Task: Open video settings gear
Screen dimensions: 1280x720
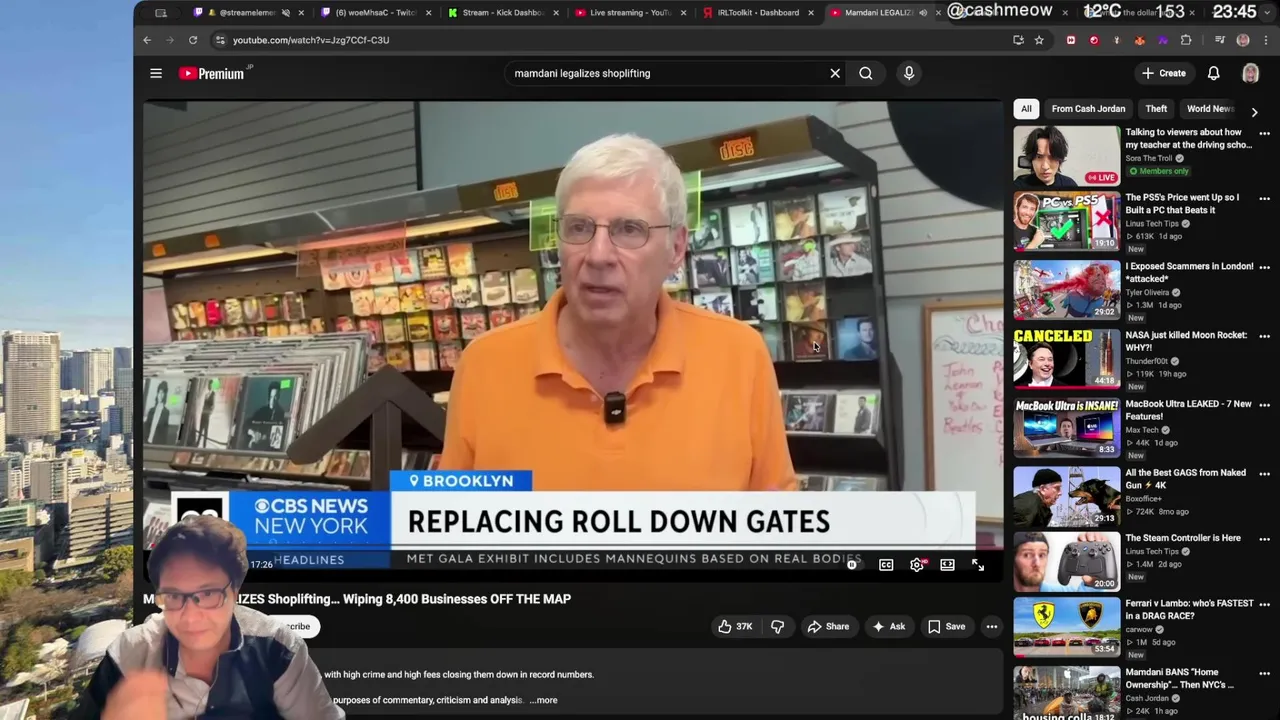Action: (917, 565)
